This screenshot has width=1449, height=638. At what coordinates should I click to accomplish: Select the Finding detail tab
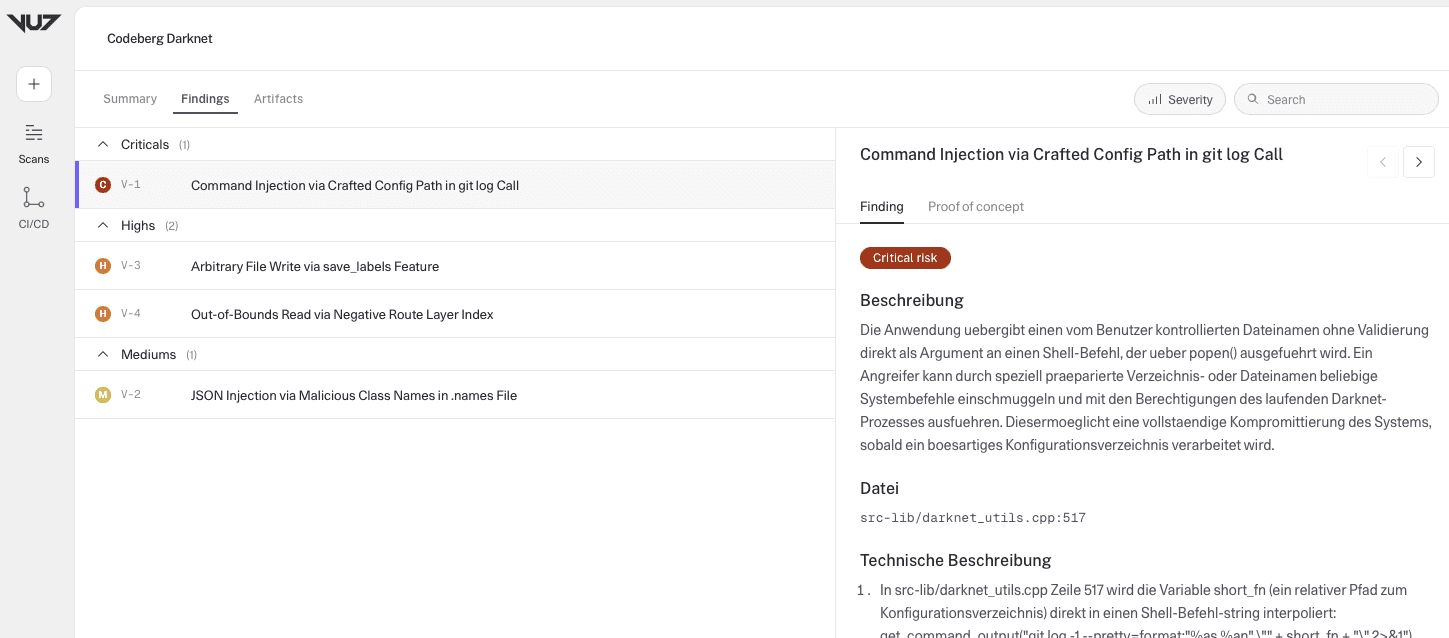(882, 206)
